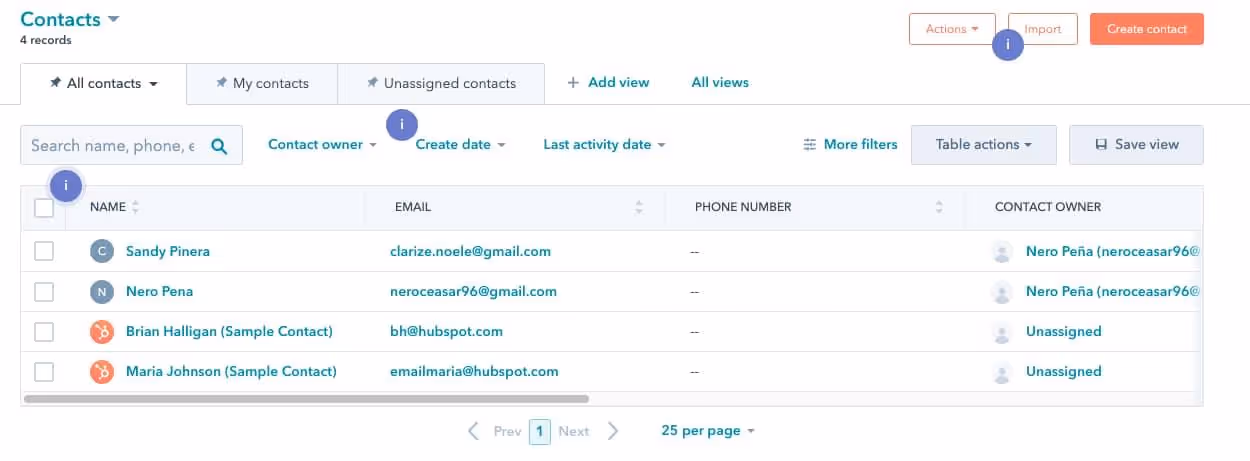This screenshot has width=1250, height=461.
Task: Click the Contact Owner column header
Action: [1047, 207]
